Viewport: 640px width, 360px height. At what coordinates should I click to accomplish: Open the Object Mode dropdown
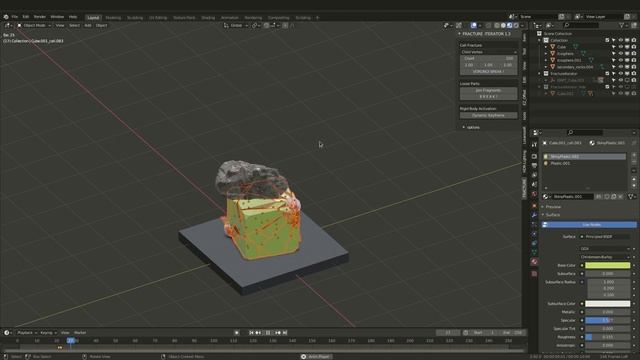[x=34, y=25]
